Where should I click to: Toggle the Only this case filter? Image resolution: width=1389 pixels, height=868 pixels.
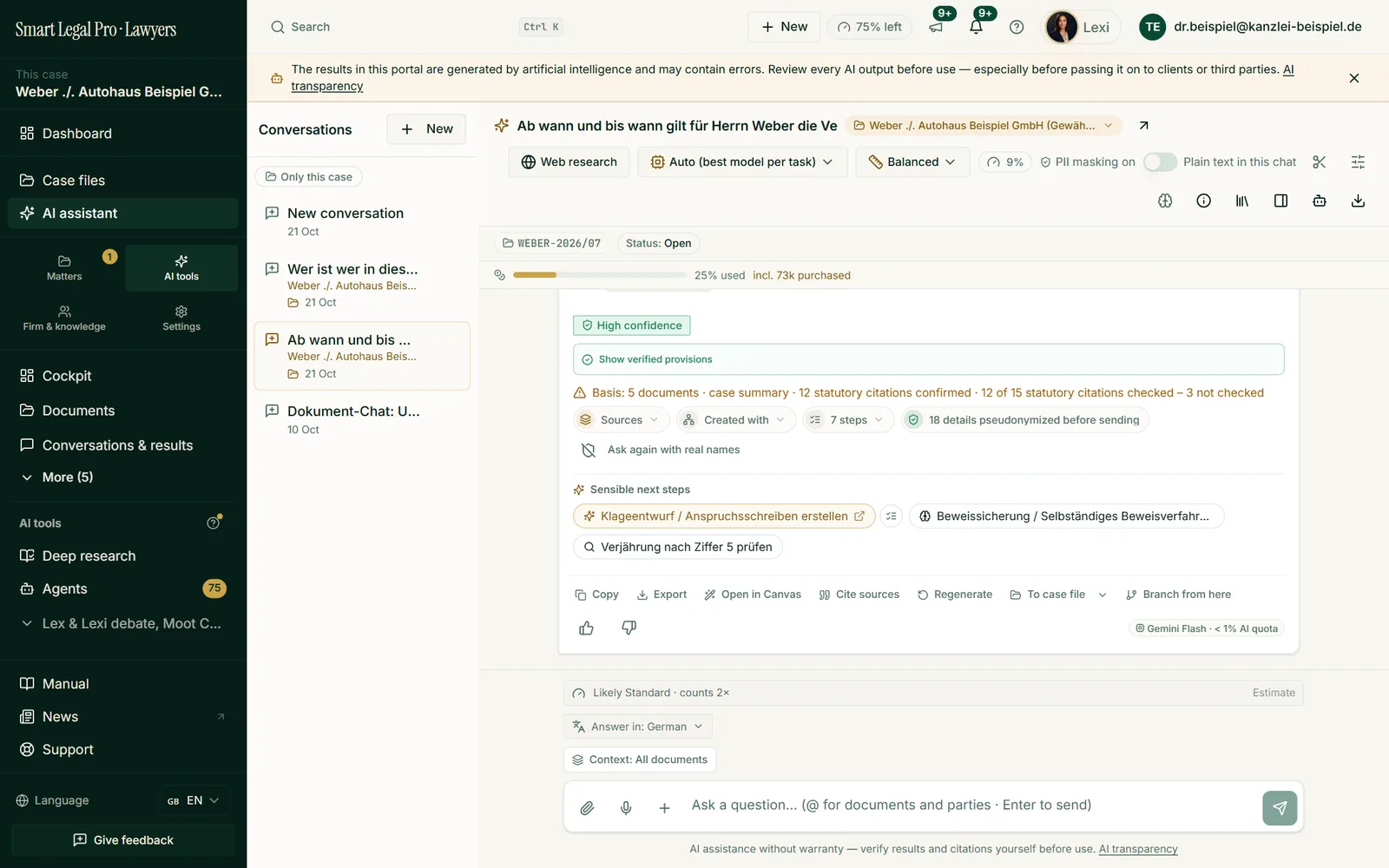coord(308,177)
